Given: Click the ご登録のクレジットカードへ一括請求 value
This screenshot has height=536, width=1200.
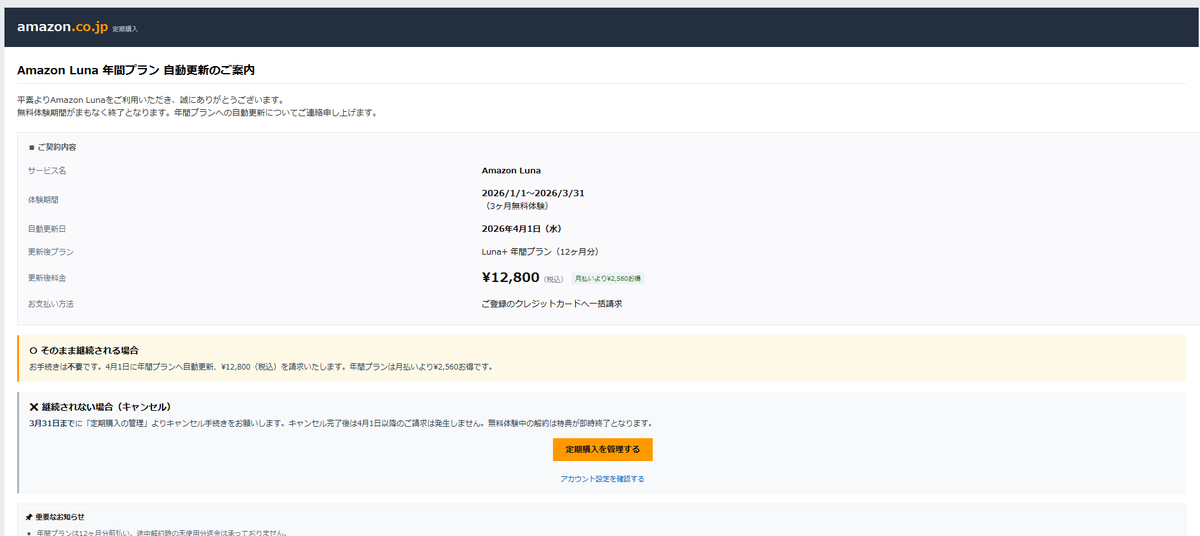Looking at the screenshot, I should pyautogui.click(x=552, y=303).
